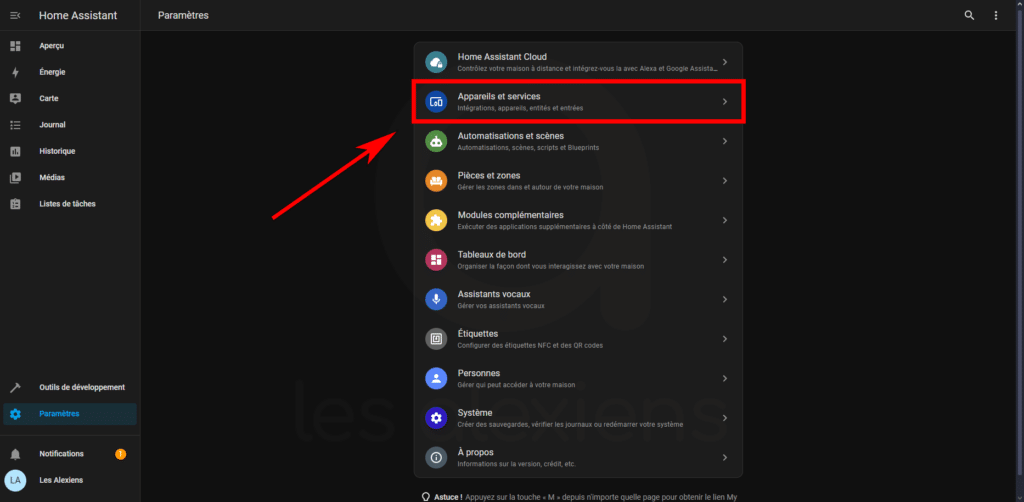Click the Énergie lightning bolt icon
1024x502 pixels.
tap(16, 72)
